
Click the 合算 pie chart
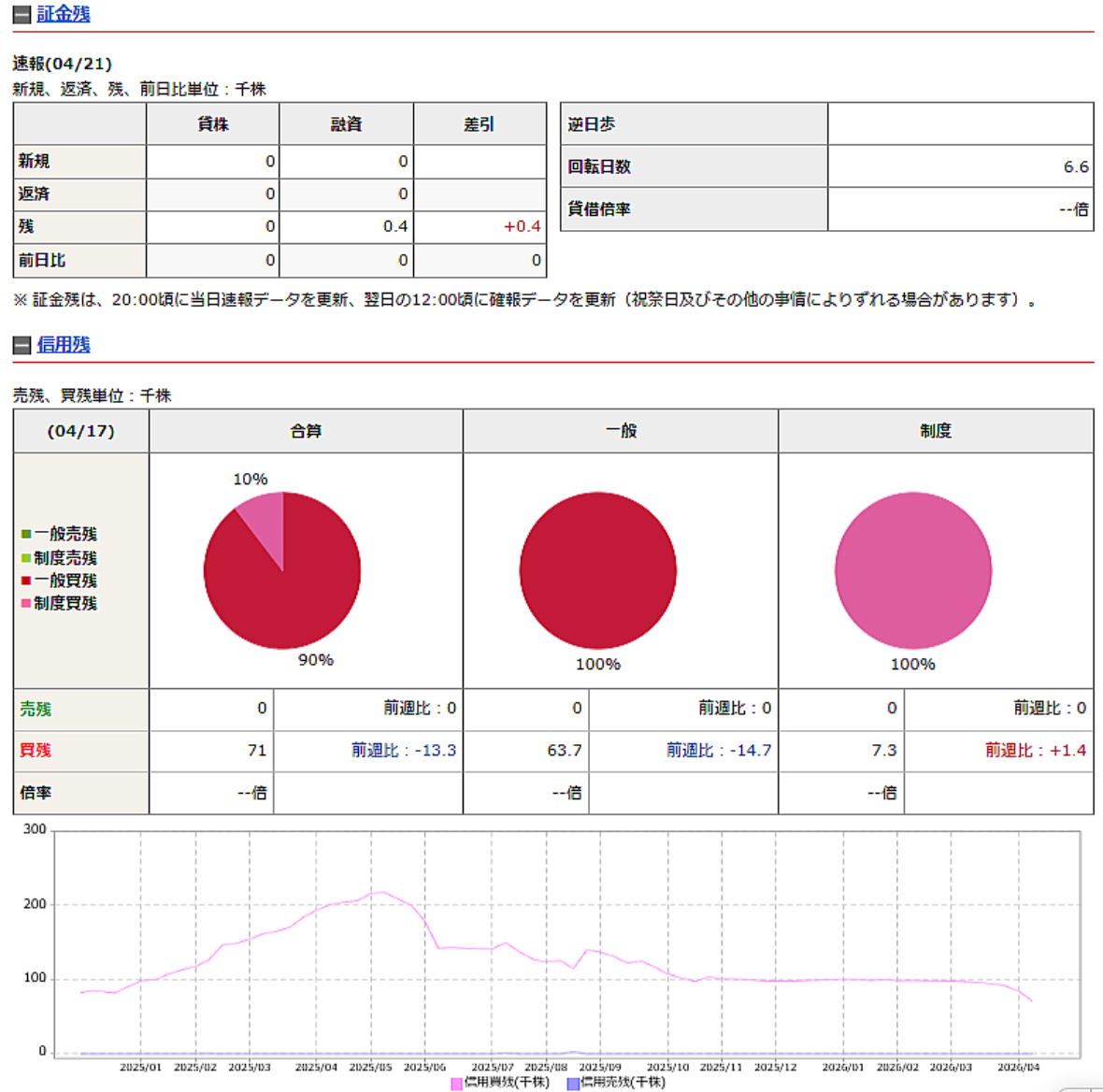[282, 570]
